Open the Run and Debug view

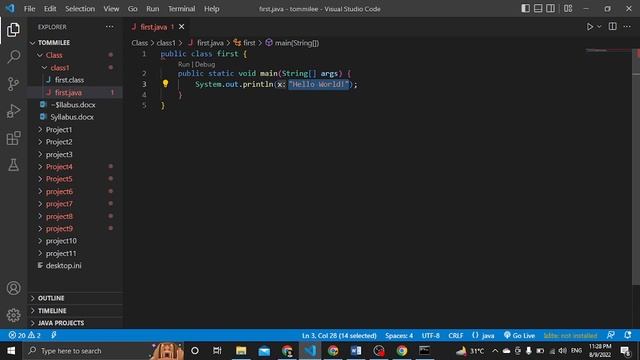13,111
